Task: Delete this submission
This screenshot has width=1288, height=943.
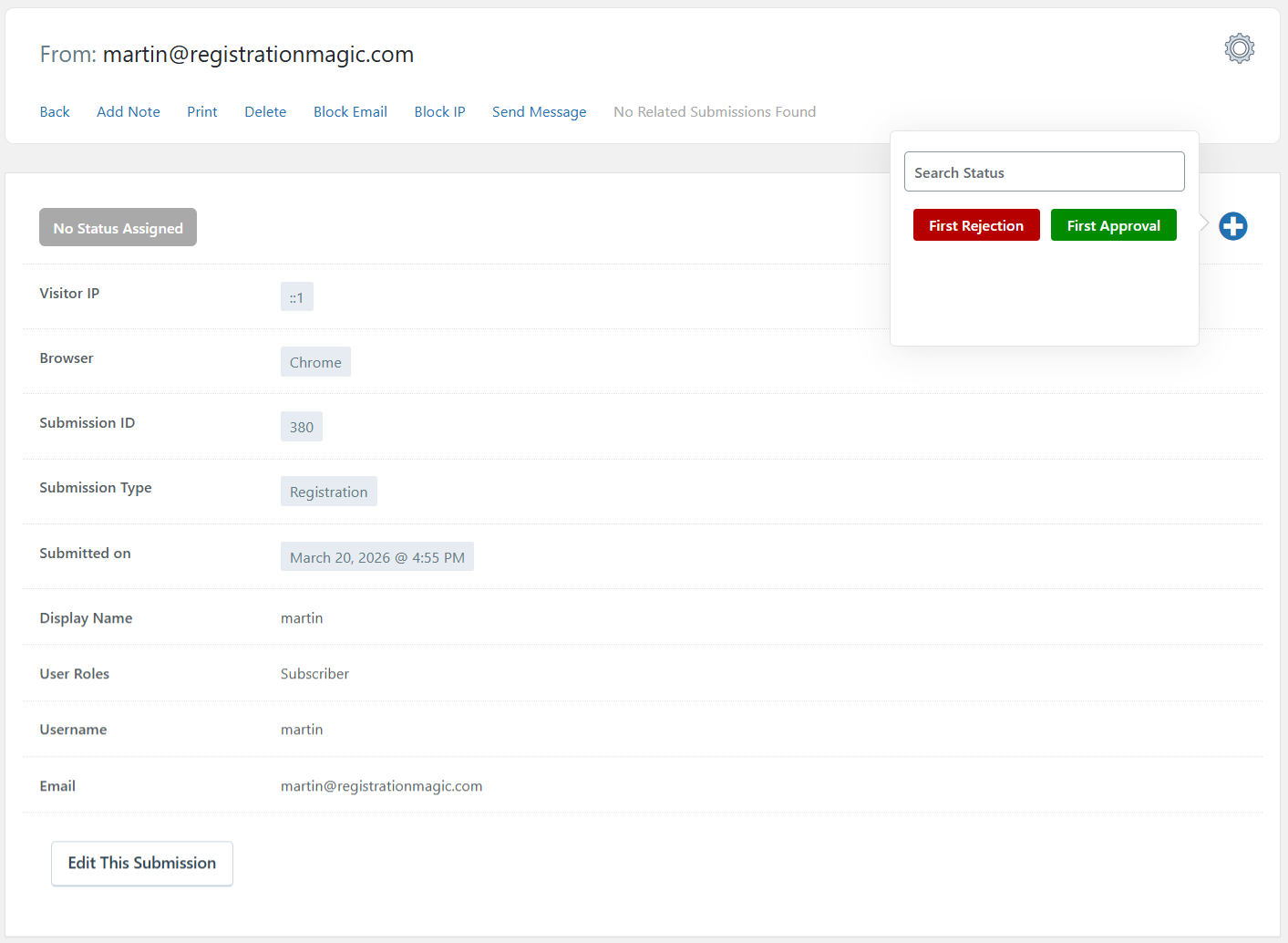Action: coord(265,112)
